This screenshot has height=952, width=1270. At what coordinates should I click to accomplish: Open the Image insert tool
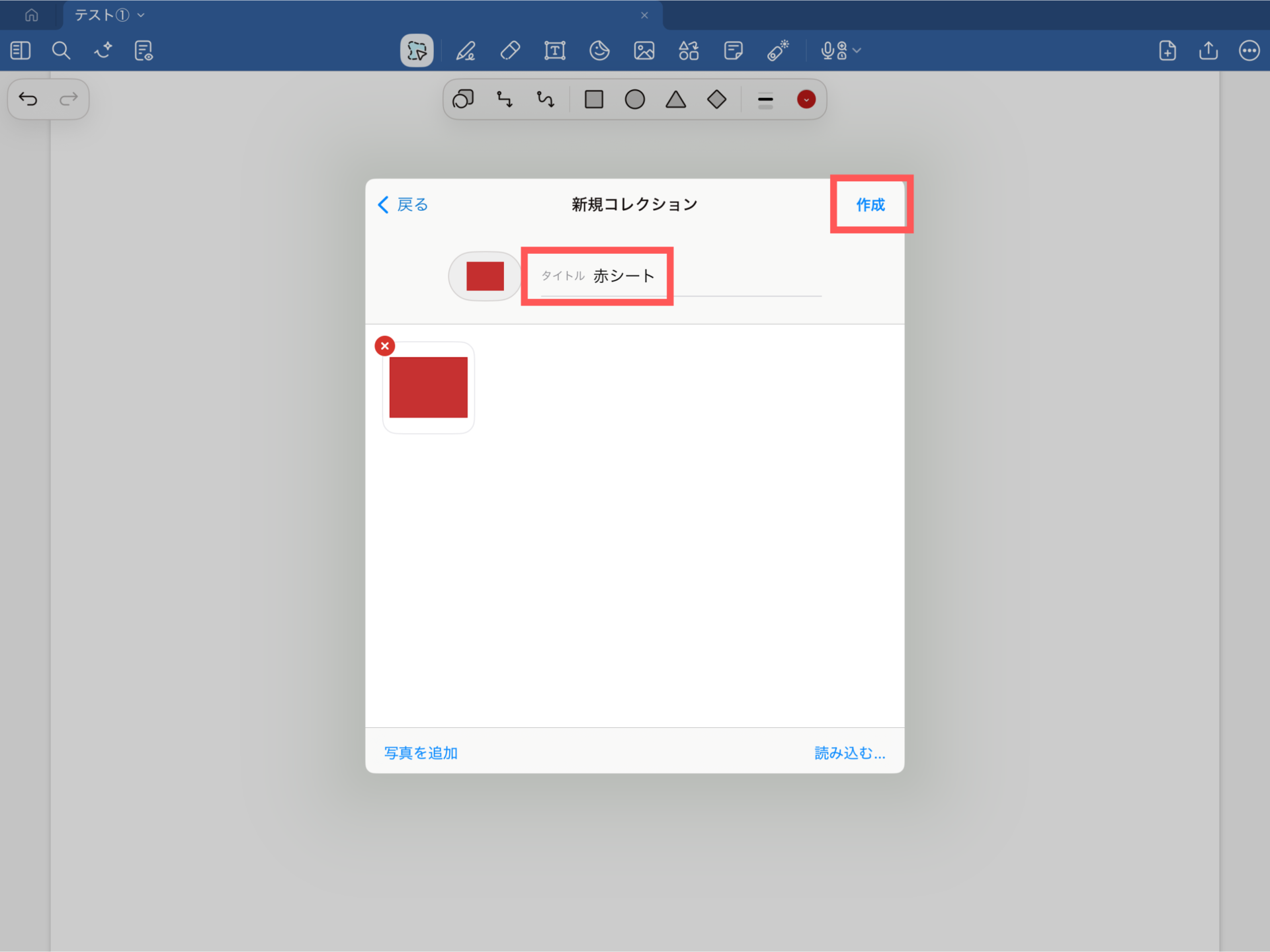(x=644, y=51)
